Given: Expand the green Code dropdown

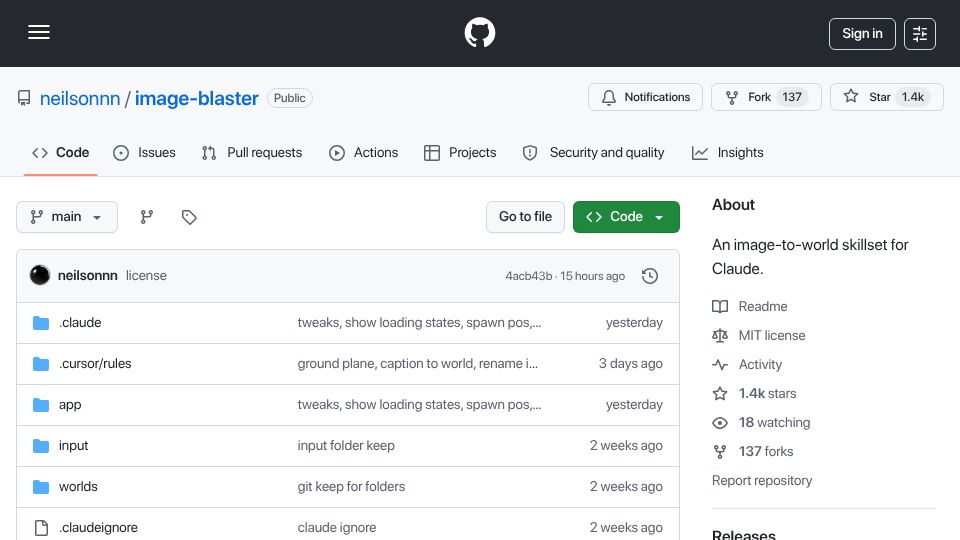Looking at the screenshot, I should (x=626, y=217).
